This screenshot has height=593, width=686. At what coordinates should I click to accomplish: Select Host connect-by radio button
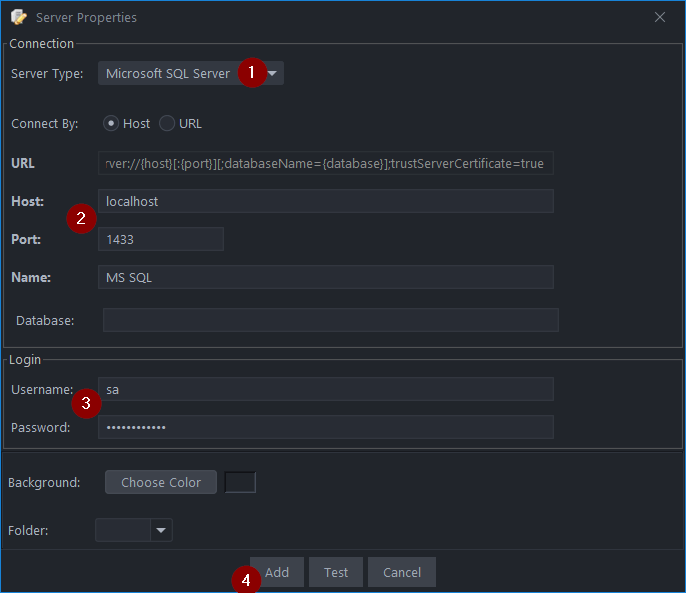[111, 123]
